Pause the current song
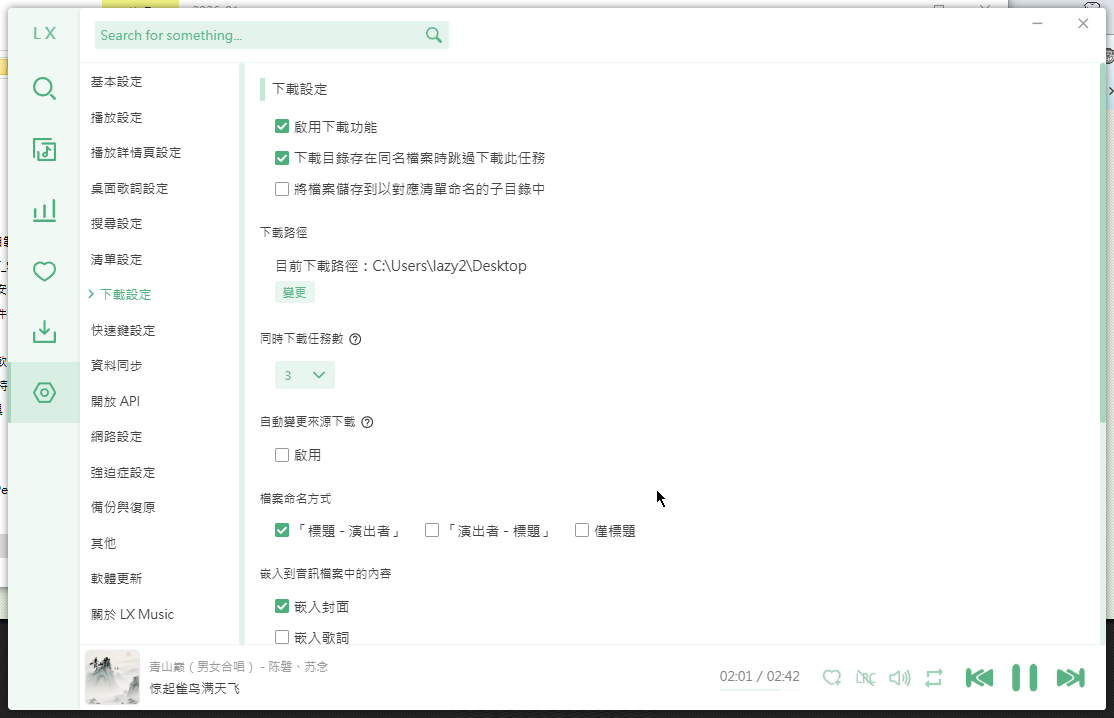The image size is (1114, 718). (1024, 678)
